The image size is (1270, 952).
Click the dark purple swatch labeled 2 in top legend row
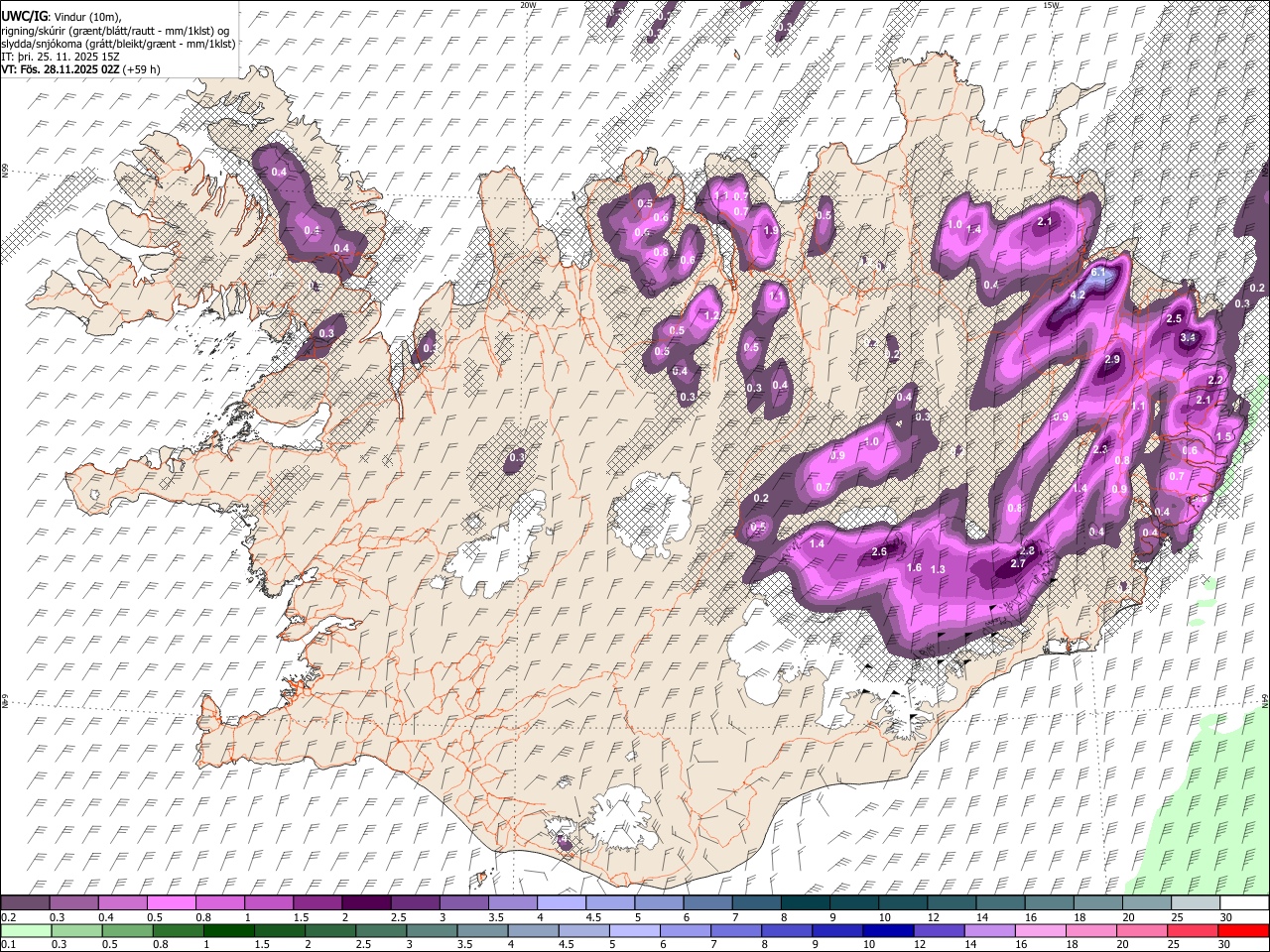click(x=366, y=903)
